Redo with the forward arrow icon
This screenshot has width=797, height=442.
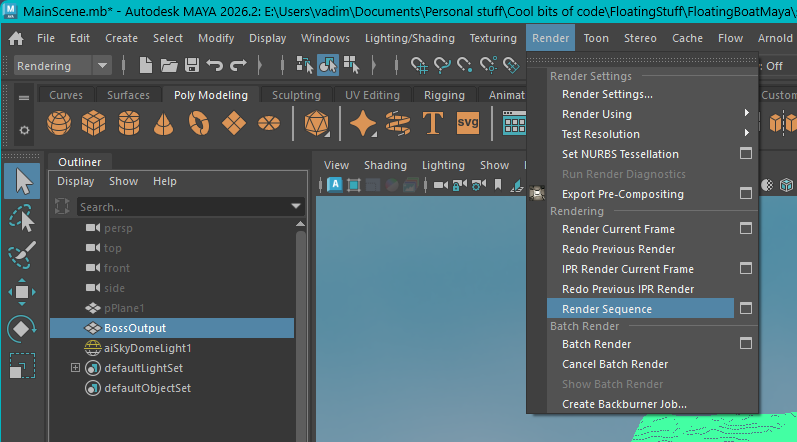point(238,66)
